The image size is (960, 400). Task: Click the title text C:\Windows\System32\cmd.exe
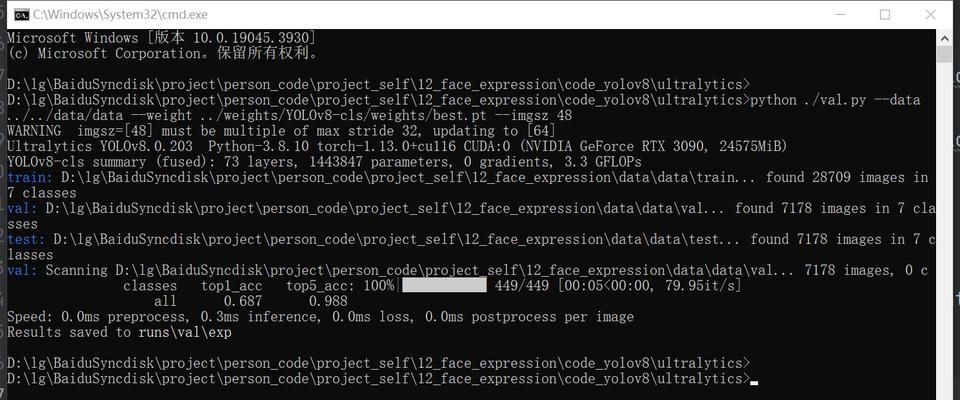coord(120,14)
